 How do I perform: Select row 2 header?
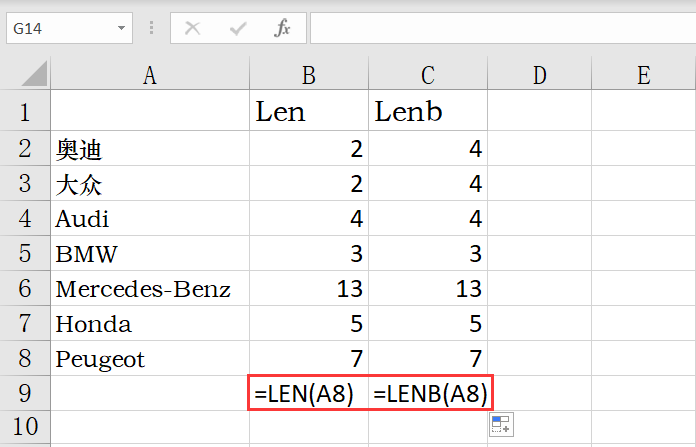click(x=25, y=148)
